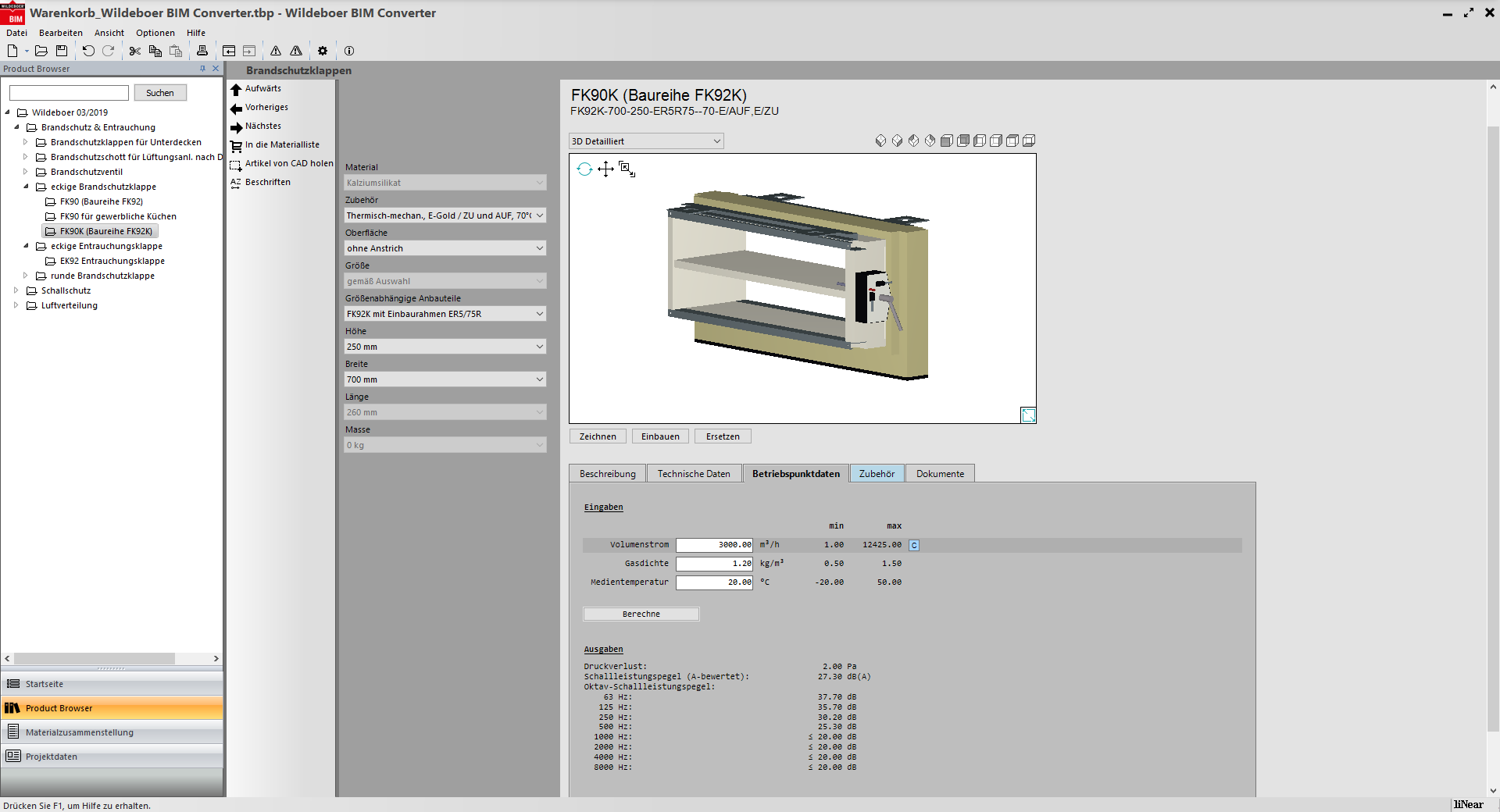Collapse the eckige Brandschutzklappe tree node
1500x812 pixels.
pos(26,187)
